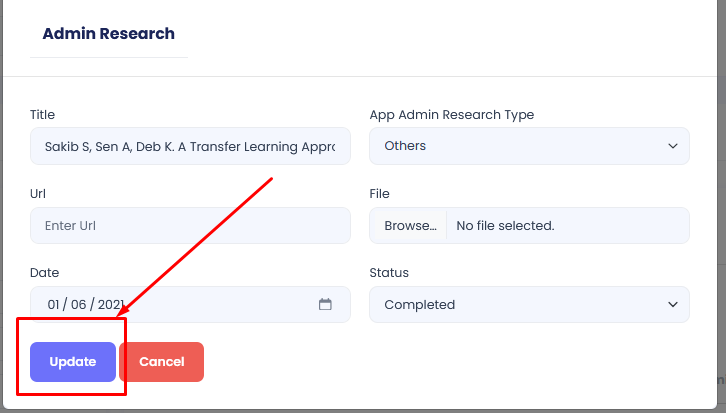Focus the Enter Url input field
726x413 pixels.
(190, 226)
